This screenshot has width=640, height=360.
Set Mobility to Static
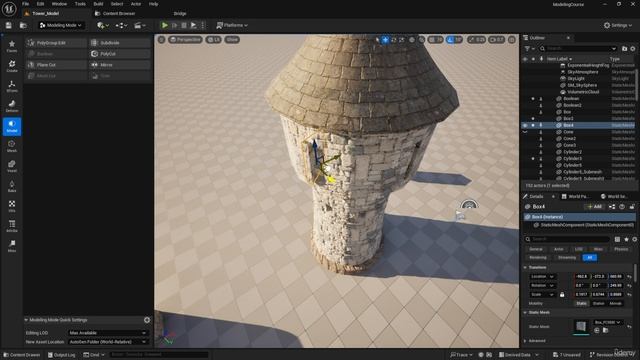point(581,303)
